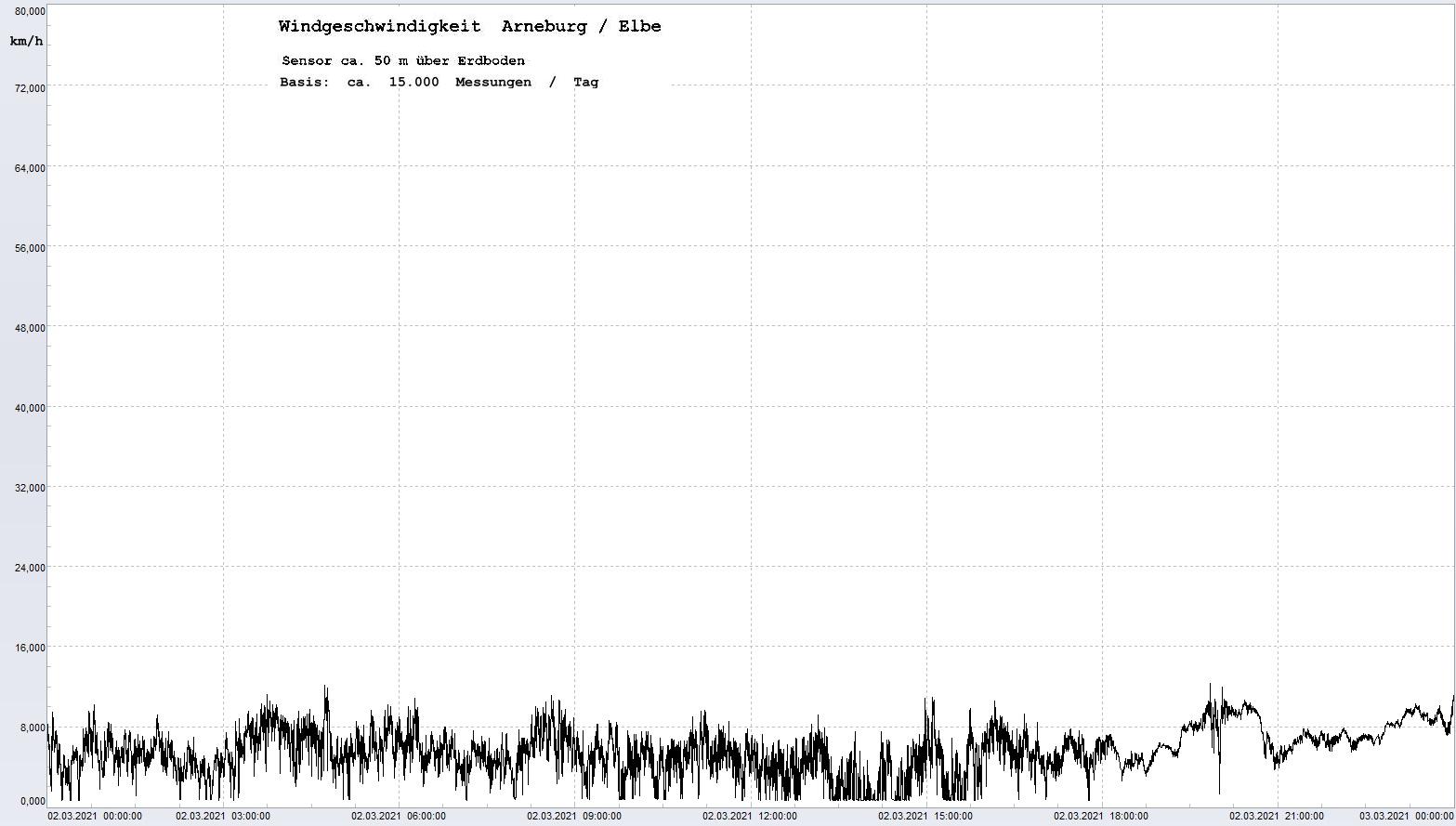Select the 02.03.2021 06:00:00 time label
The height and width of the screenshot is (826, 1456).
(x=399, y=817)
